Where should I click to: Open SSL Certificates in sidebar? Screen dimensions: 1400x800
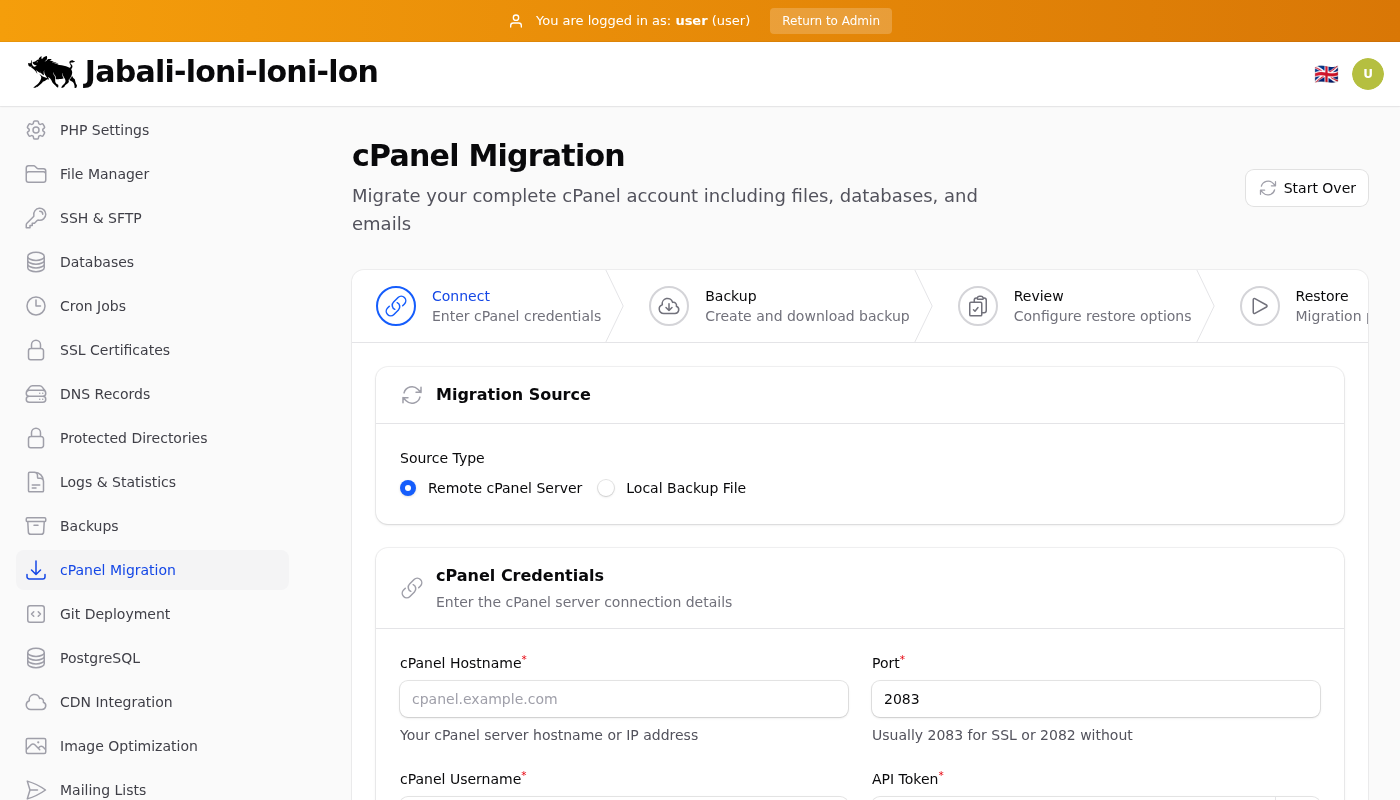click(x=114, y=350)
